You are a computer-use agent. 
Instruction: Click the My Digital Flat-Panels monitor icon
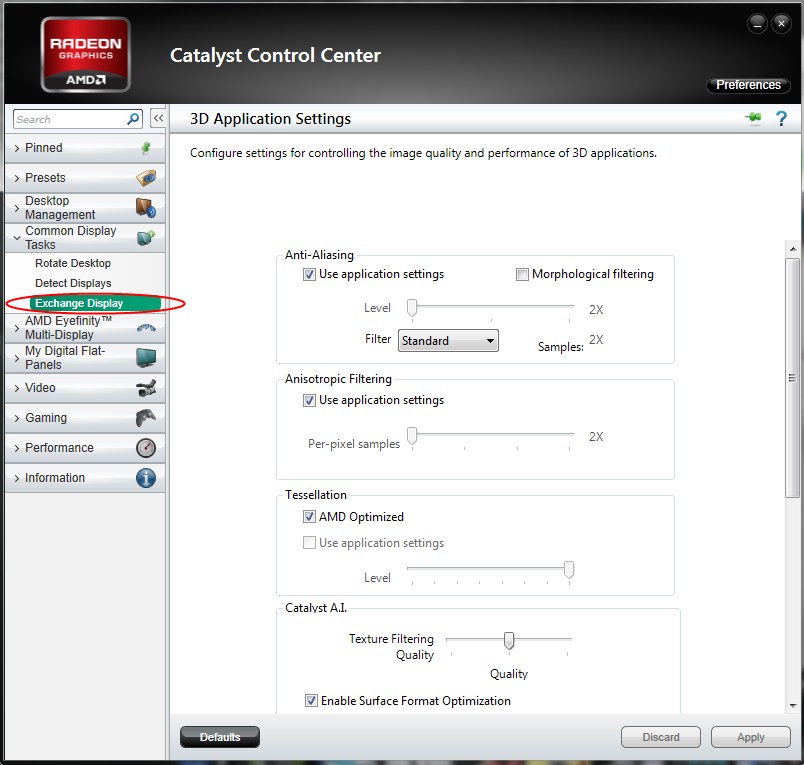click(x=147, y=357)
